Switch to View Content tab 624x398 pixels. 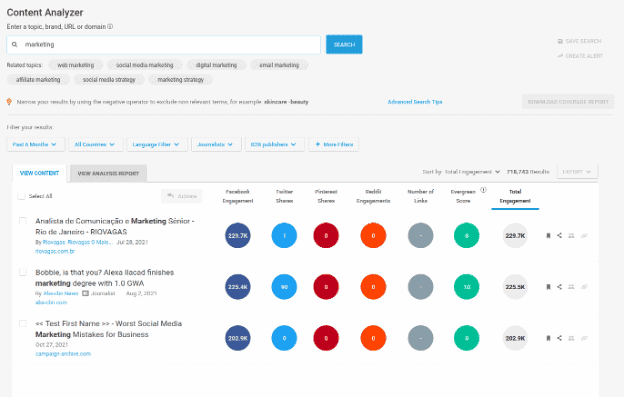(x=39, y=174)
